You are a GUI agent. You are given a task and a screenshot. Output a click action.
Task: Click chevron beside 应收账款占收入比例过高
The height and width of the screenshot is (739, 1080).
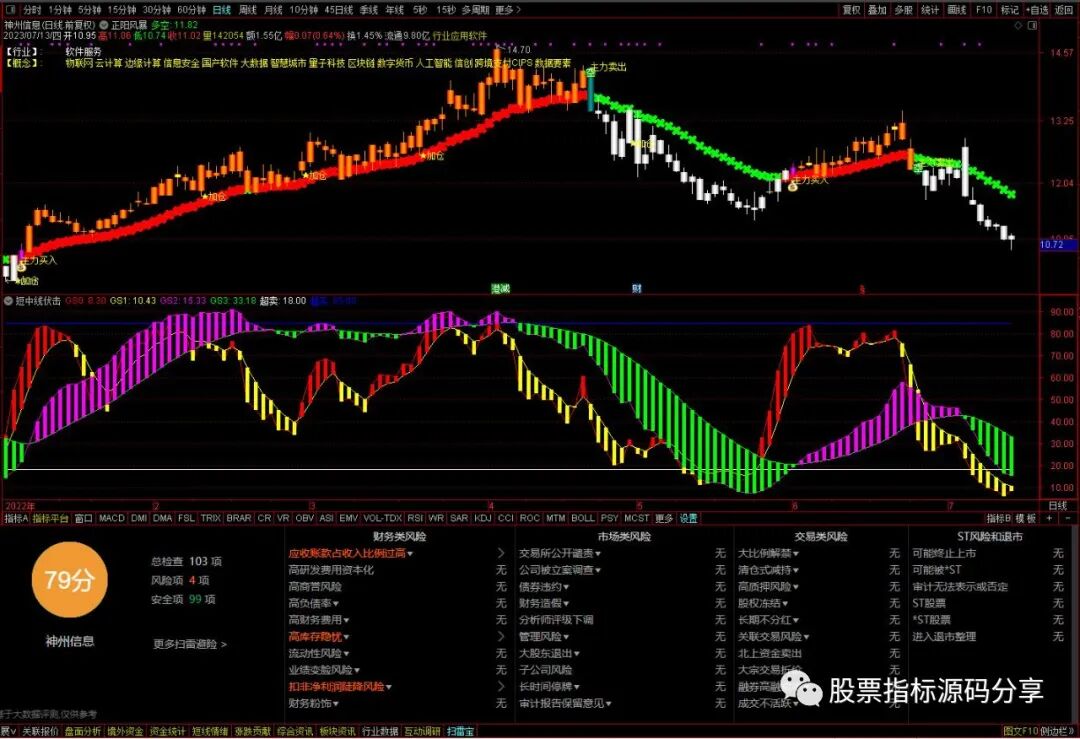coord(501,553)
